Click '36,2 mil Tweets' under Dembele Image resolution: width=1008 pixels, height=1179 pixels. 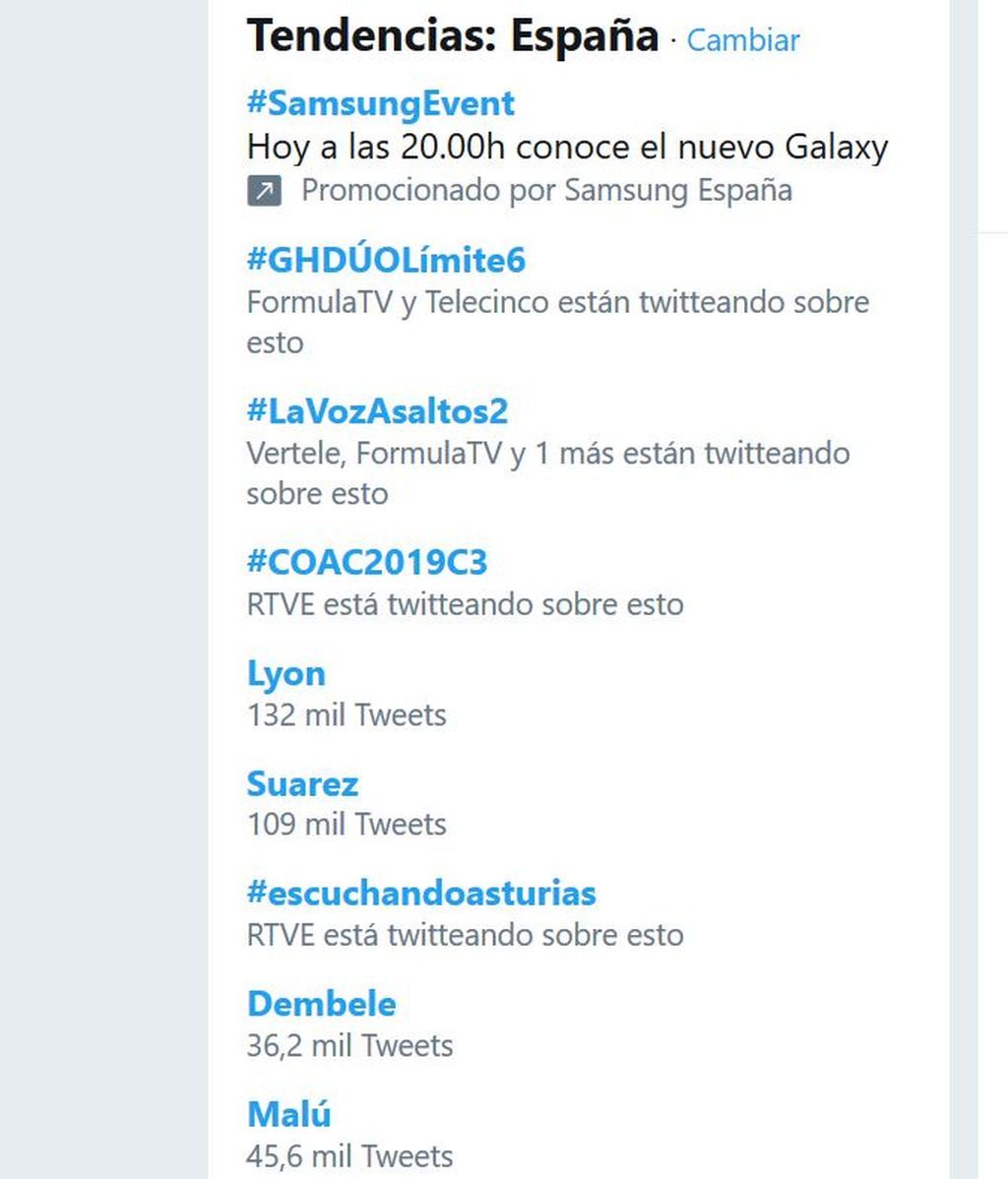coord(349,1046)
